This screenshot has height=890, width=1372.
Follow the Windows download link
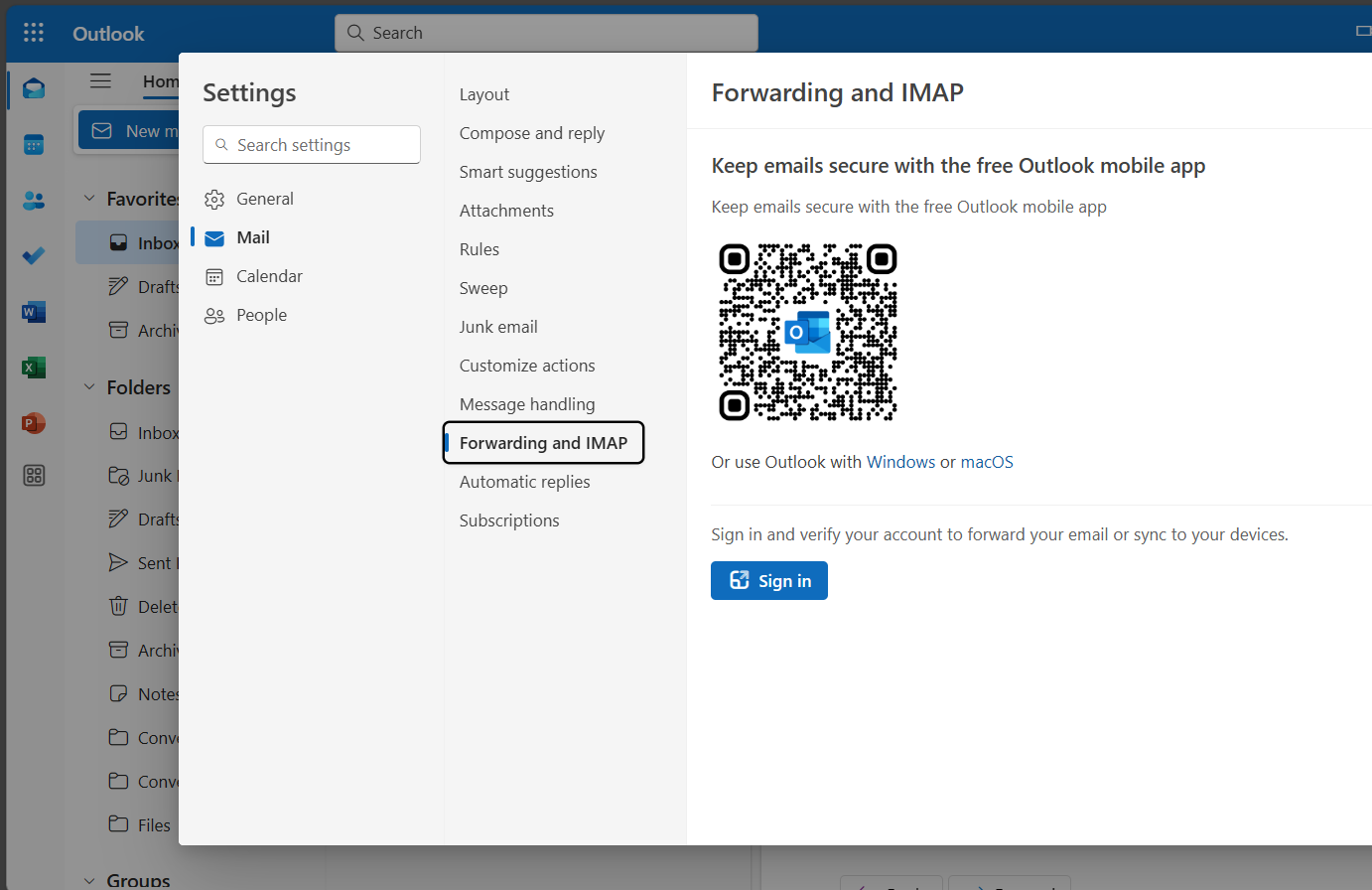(x=900, y=462)
